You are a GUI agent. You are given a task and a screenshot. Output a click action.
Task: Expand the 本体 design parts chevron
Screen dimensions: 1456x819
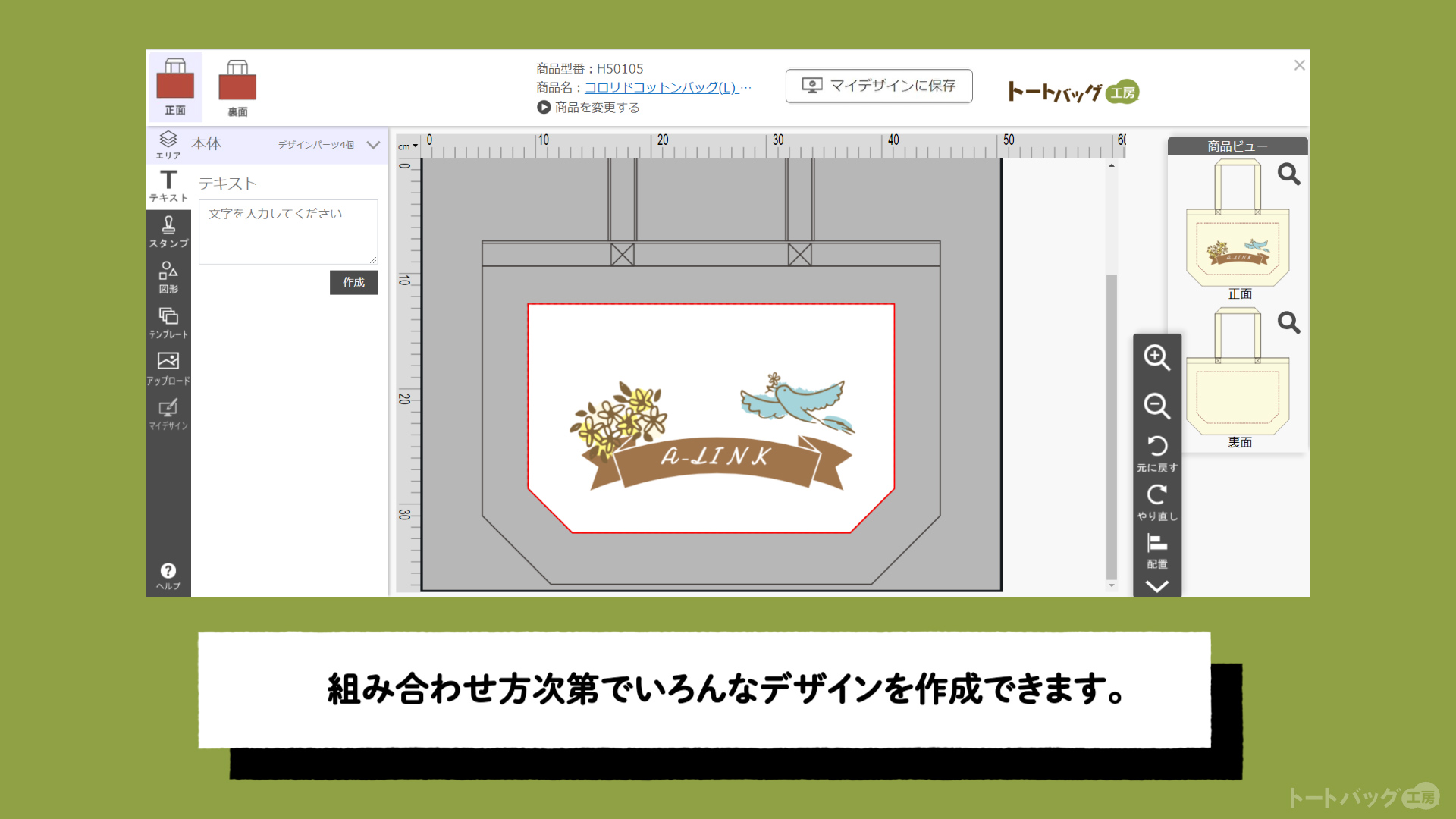(x=373, y=145)
